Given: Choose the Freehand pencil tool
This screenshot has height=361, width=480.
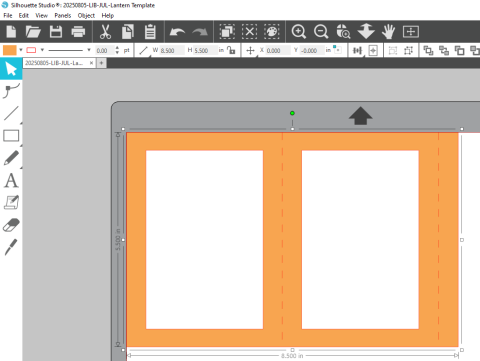Looking at the screenshot, I should point(11,158).
